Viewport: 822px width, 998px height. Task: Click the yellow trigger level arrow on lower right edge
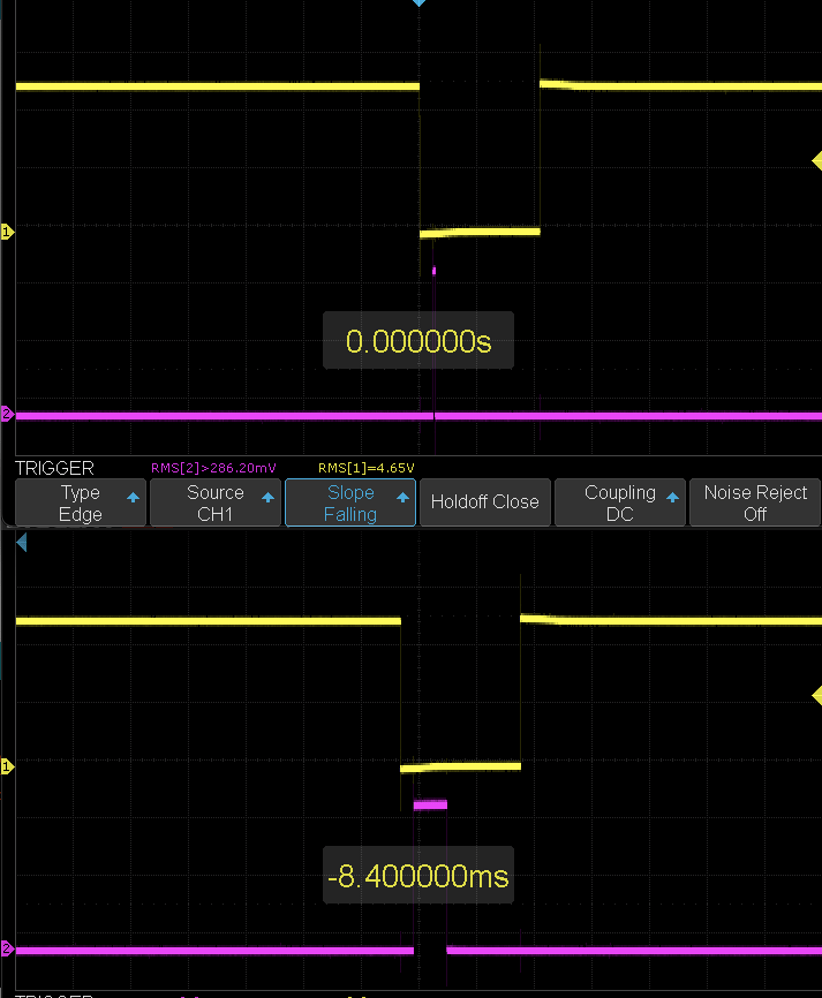[x=815, y=695]
